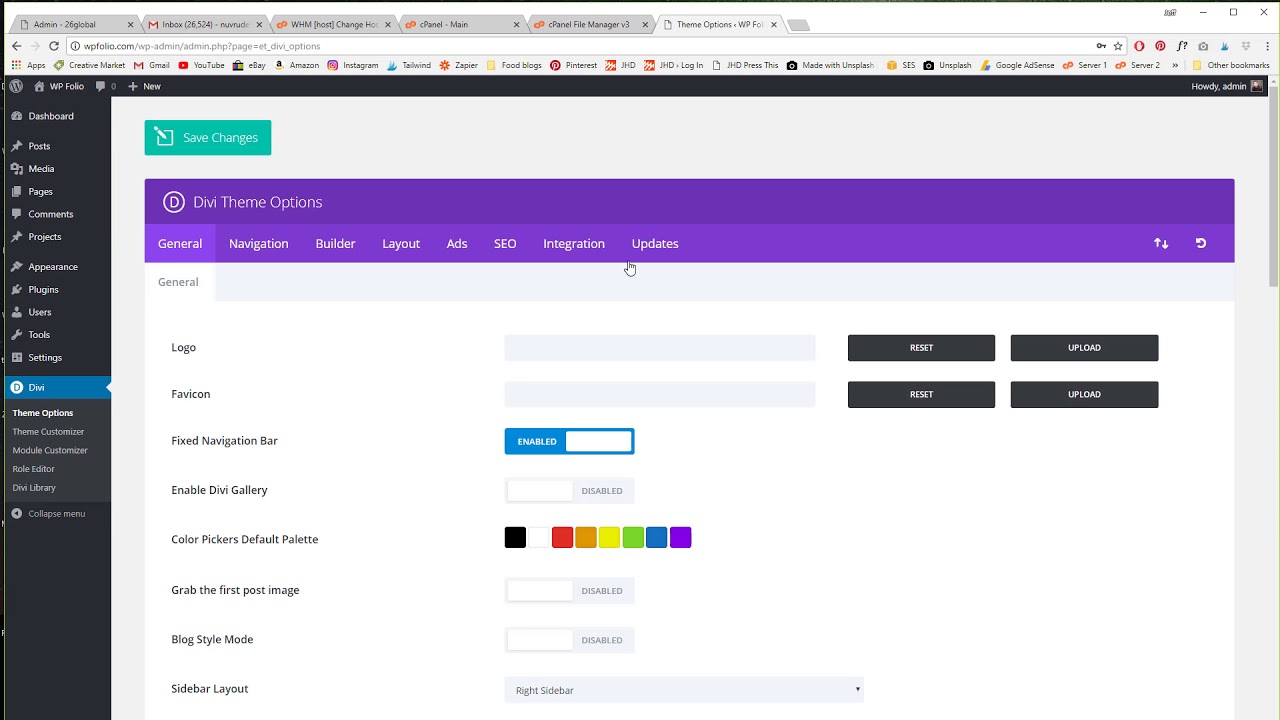Image resolution: width=1280 pixels, height=720 pixels.
Task: Toggle Fixed Navigation Bar switch
Action: [569, 441]
